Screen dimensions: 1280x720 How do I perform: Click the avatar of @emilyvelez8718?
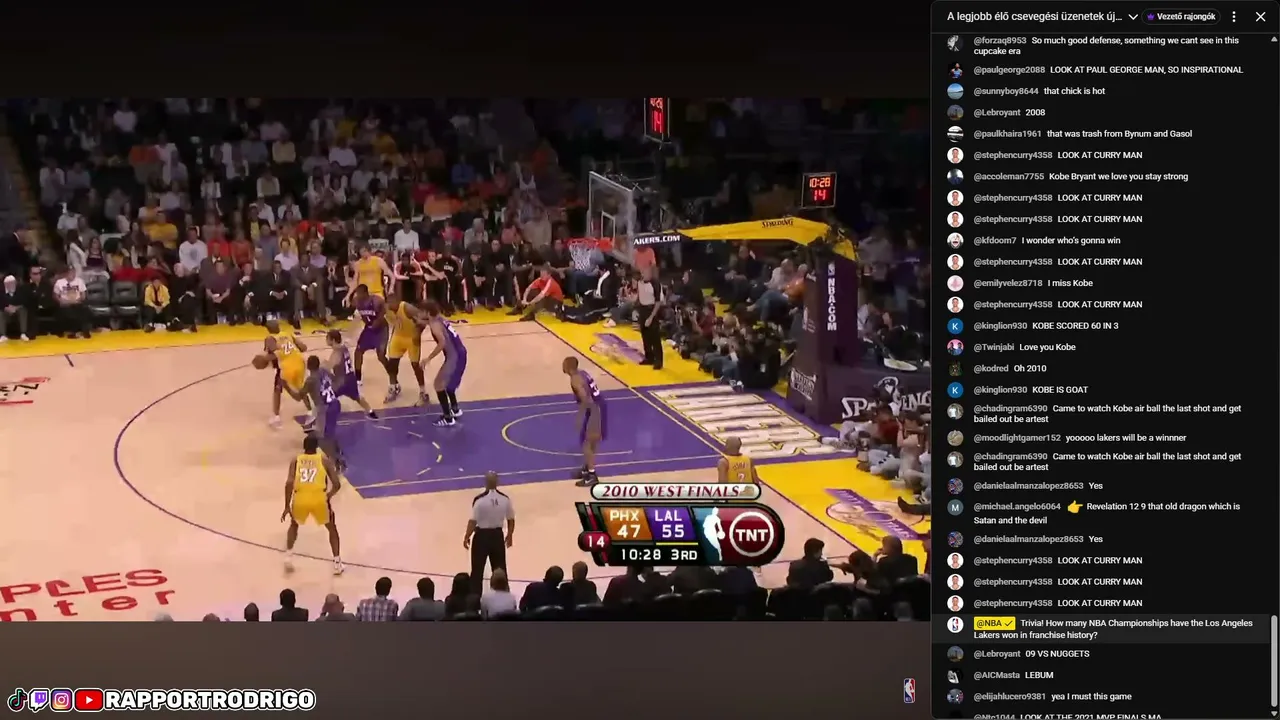[x=955, y=283]
